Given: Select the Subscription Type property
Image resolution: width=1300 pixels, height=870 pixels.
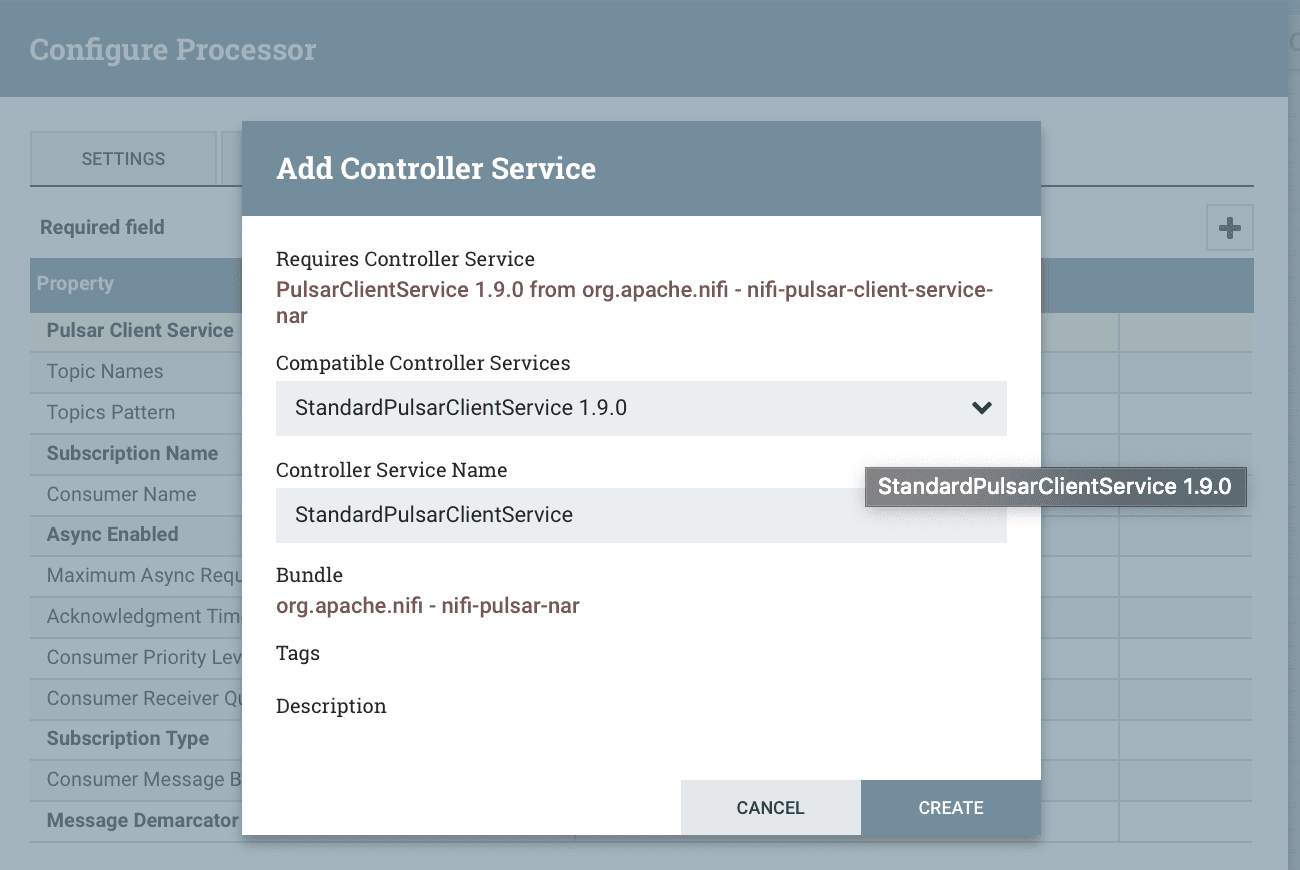Looking at the screenshot, I should (x=128, y=739).
